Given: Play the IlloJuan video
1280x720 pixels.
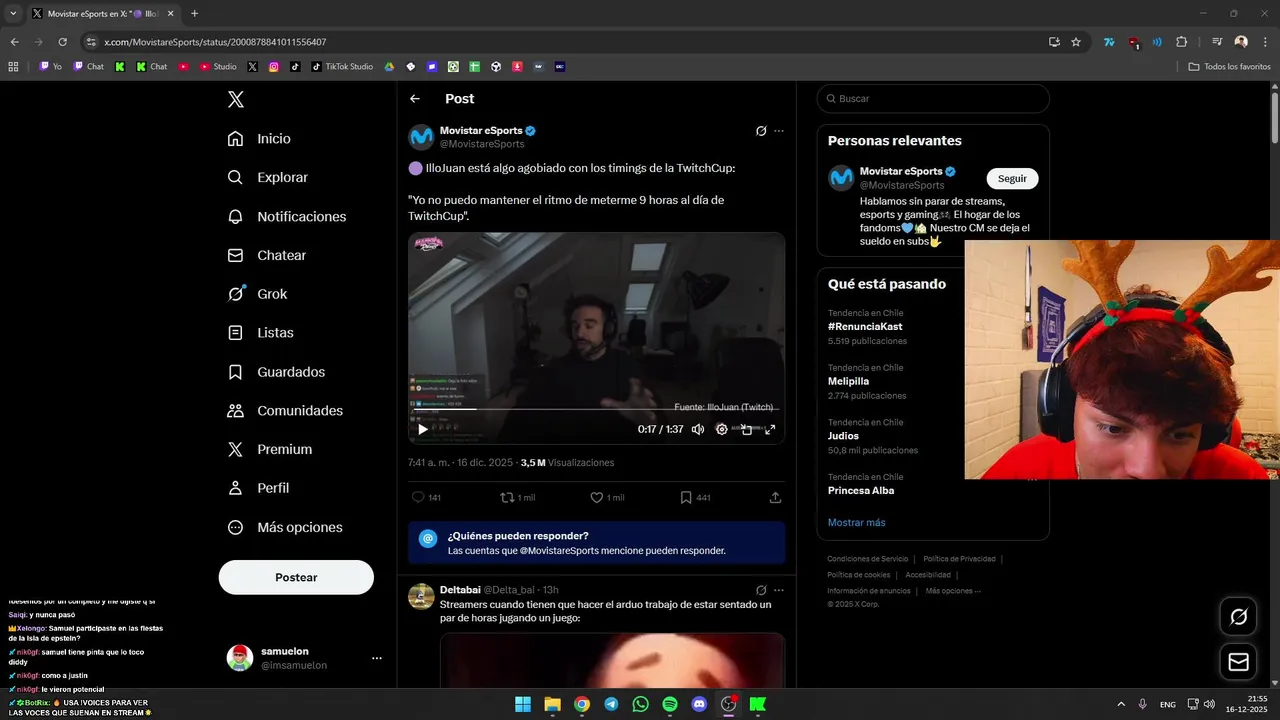Looking at the screenshot, I should [x=423, y=429].
